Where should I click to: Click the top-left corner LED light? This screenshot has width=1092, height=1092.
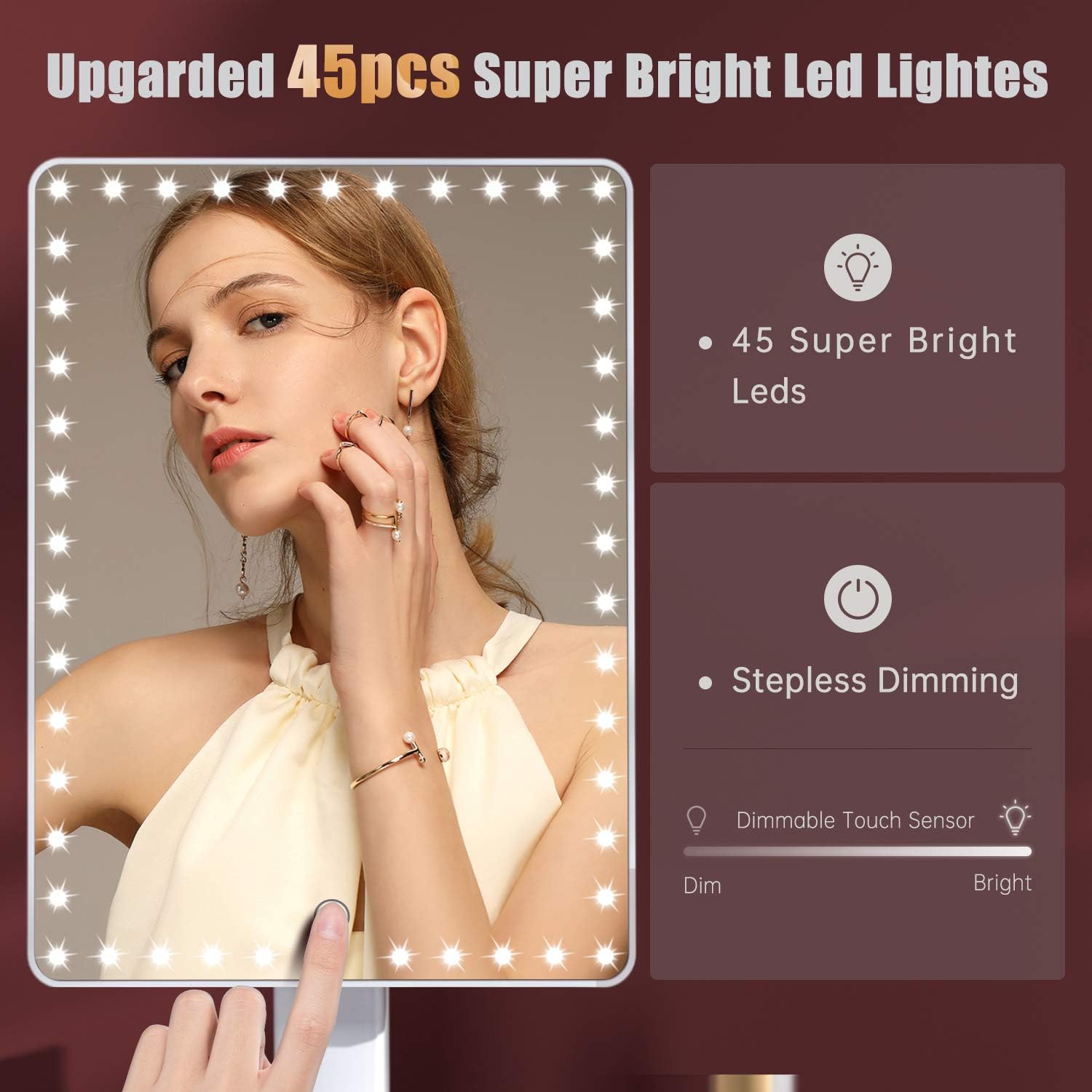58,189
